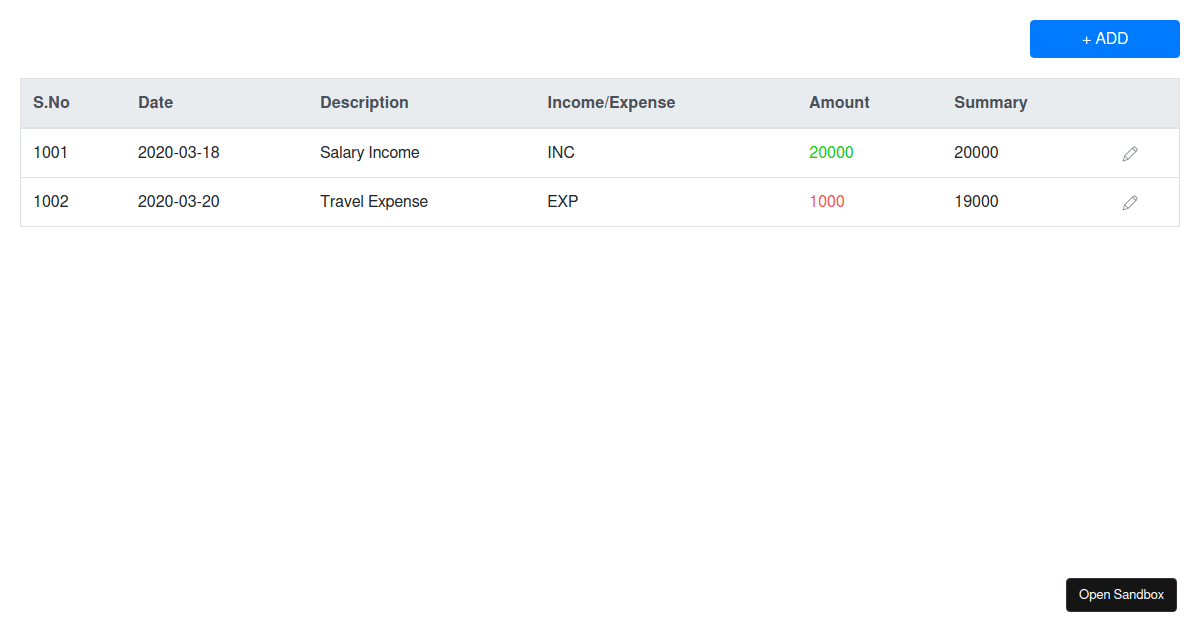Click the date 2020-03-18 cell

(178, 152)
